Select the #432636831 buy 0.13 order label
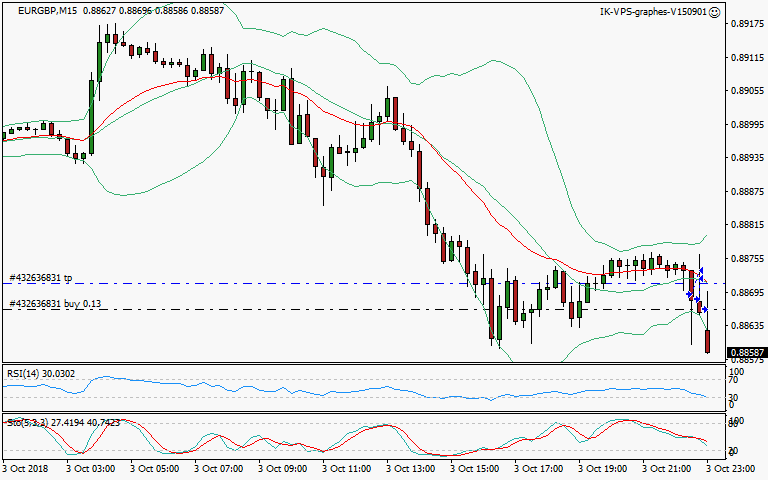768x480 pixels. click(55, 303)
